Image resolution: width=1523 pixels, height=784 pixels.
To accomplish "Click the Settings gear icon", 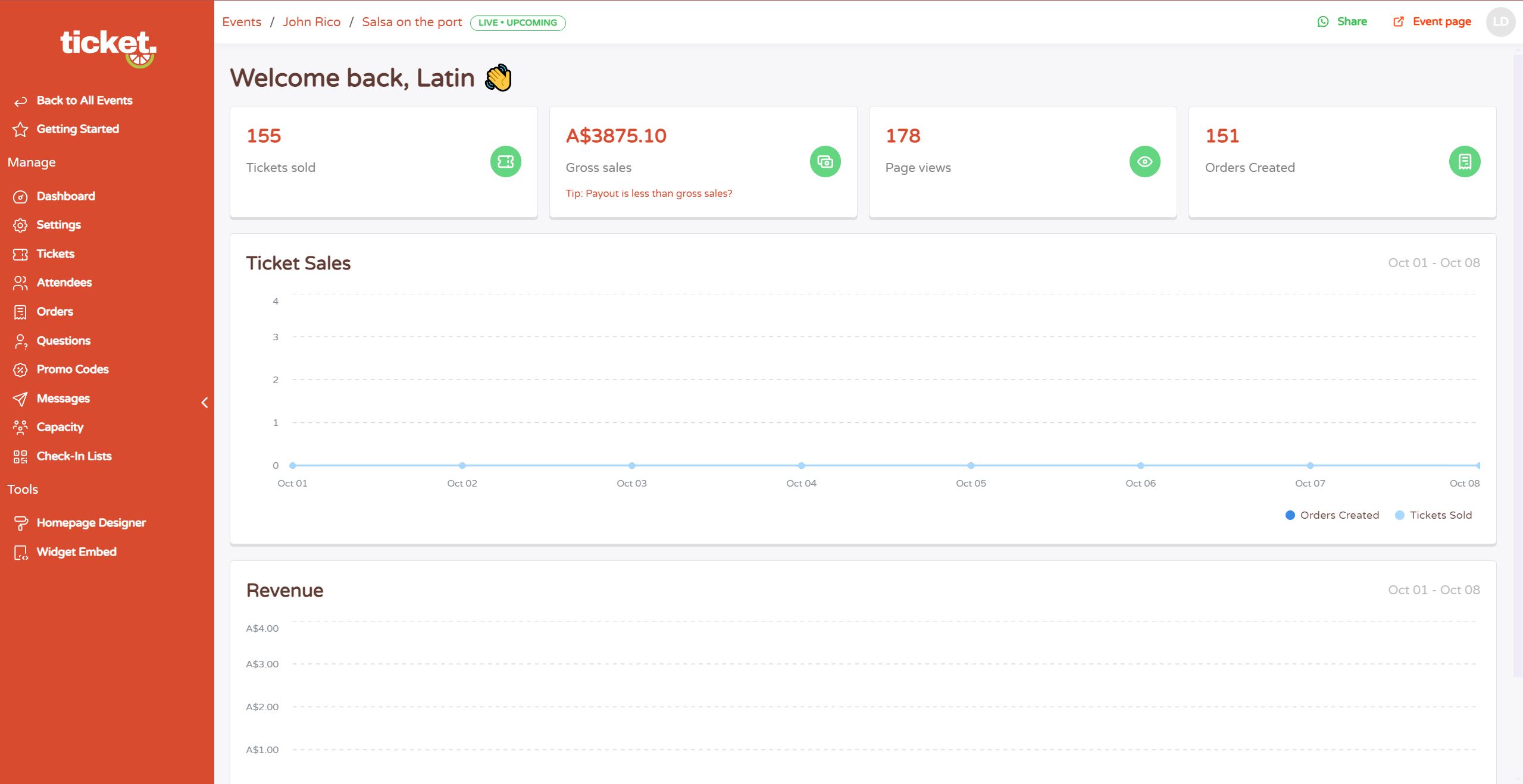I will 20,225.
